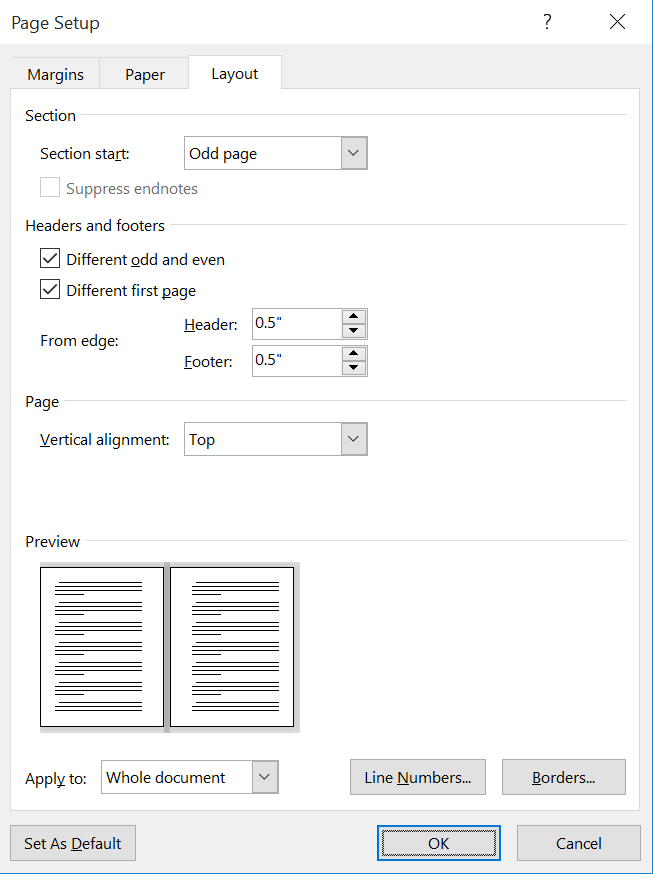Open the Apply to dropdown
The image size is (653, 874).
click(264, 777)
